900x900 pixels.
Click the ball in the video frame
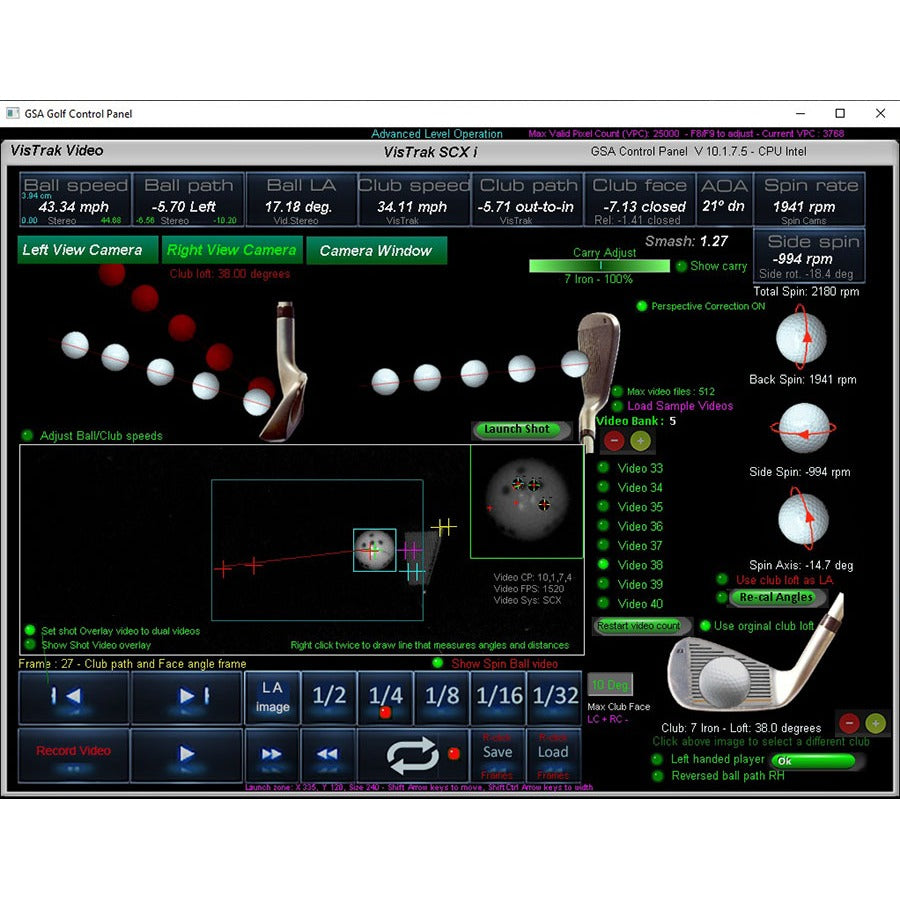[374, 550]
